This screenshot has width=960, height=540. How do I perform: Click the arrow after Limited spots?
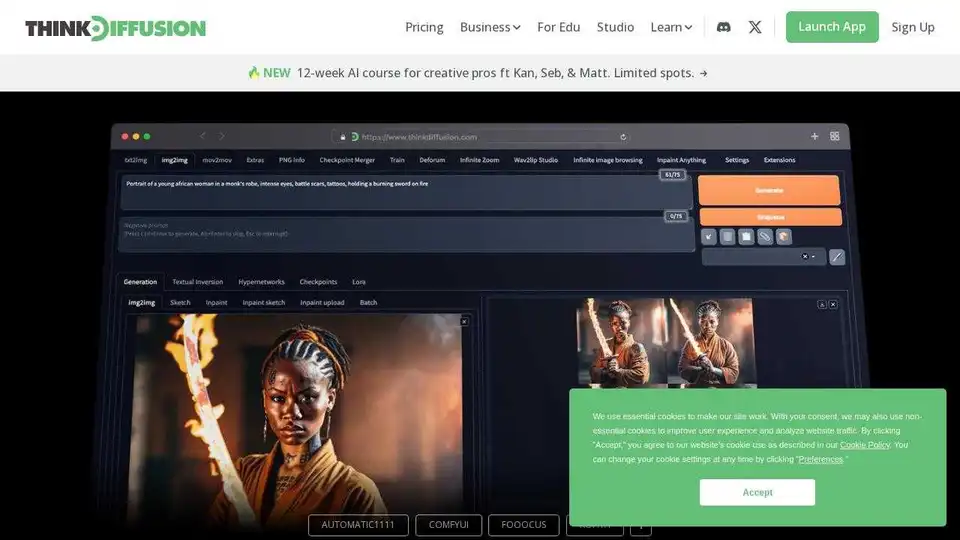pos(703,73)
